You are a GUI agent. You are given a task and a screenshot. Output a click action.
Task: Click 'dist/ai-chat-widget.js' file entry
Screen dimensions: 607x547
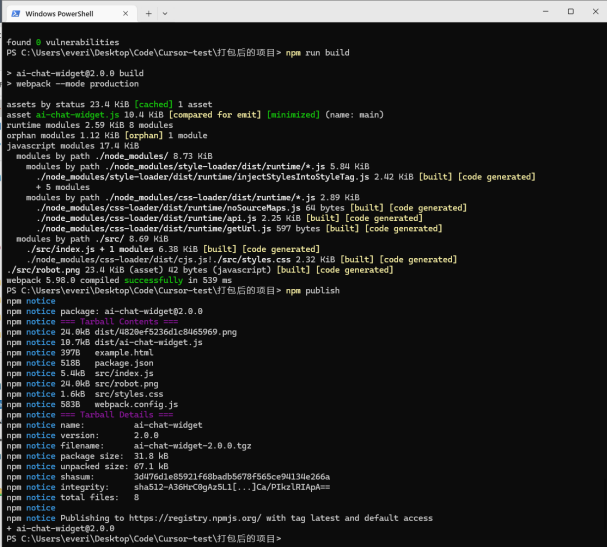point(148,342)
